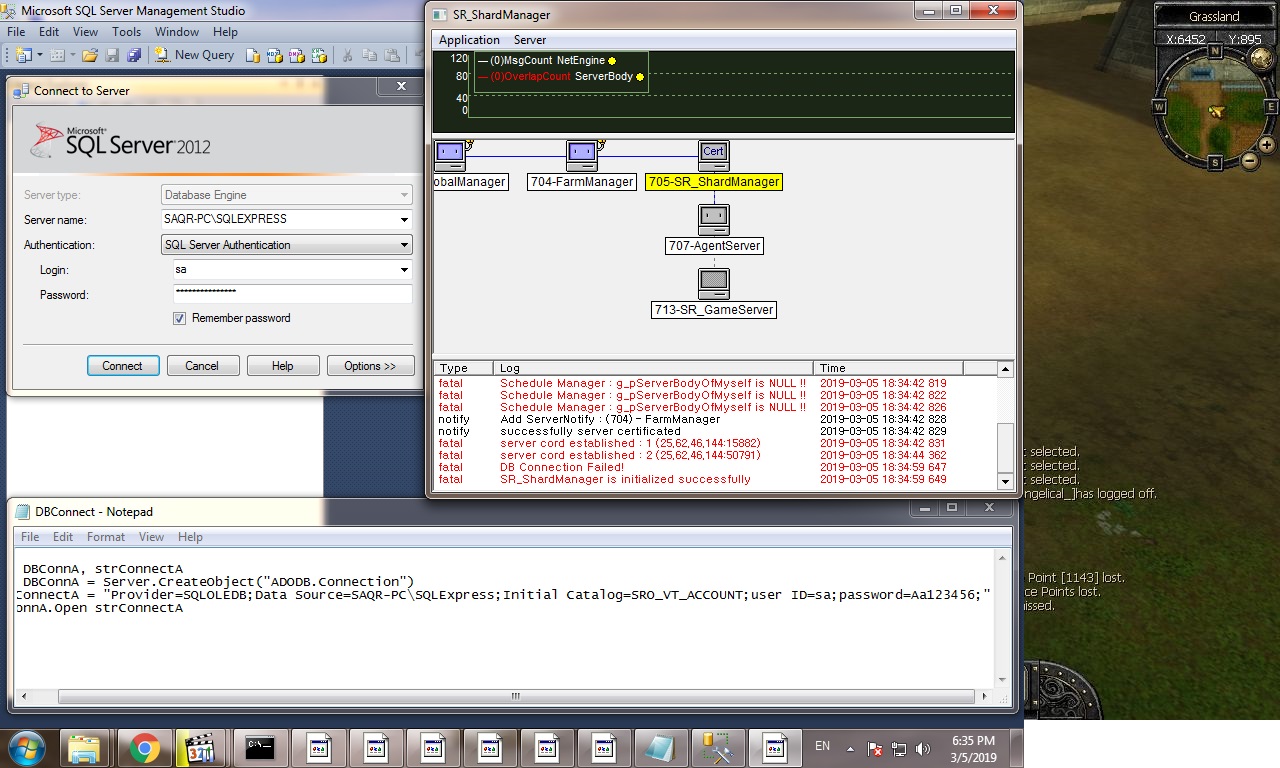Screen dimensions: 1280x768
Task: Click the GlobalManager computer icon
Action: pos(451,155)
